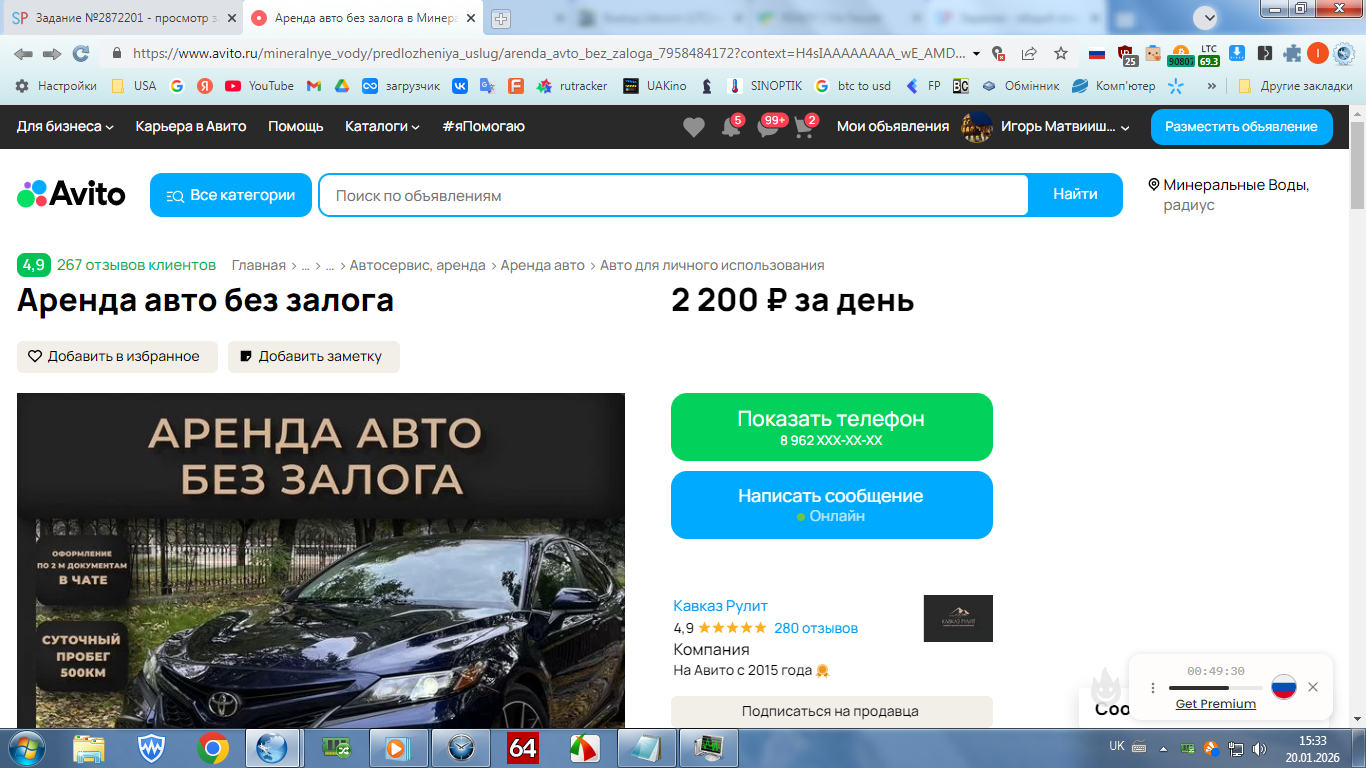Image resolution: width=1366 pixels, height=768 pixels.
Task: Click the Windows Start button
Action: pyautogui.click(x=25, y=748)
